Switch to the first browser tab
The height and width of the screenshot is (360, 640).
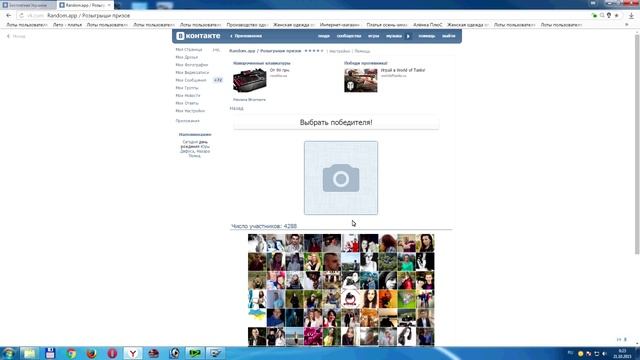pos(28,5)
